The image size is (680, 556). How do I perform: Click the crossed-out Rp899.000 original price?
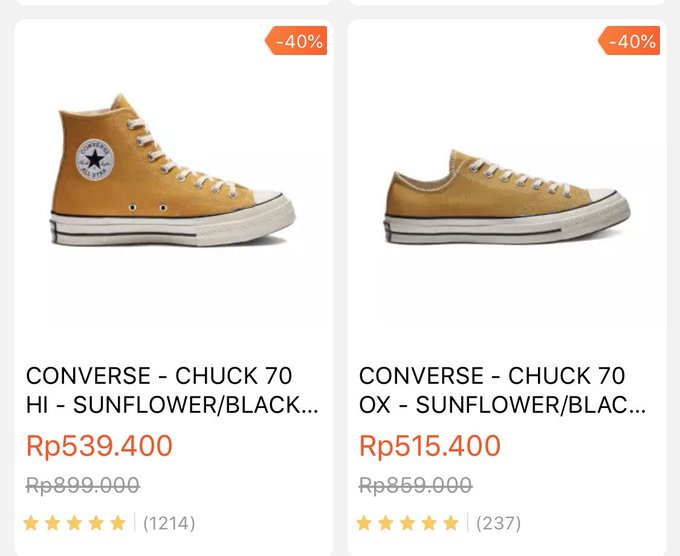(83, 486)
